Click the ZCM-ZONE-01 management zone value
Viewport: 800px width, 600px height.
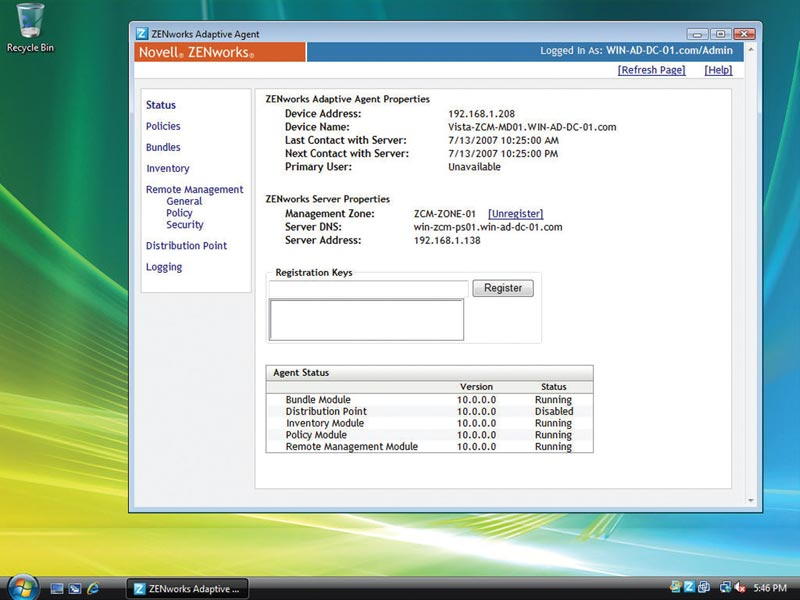pos(444,214)
